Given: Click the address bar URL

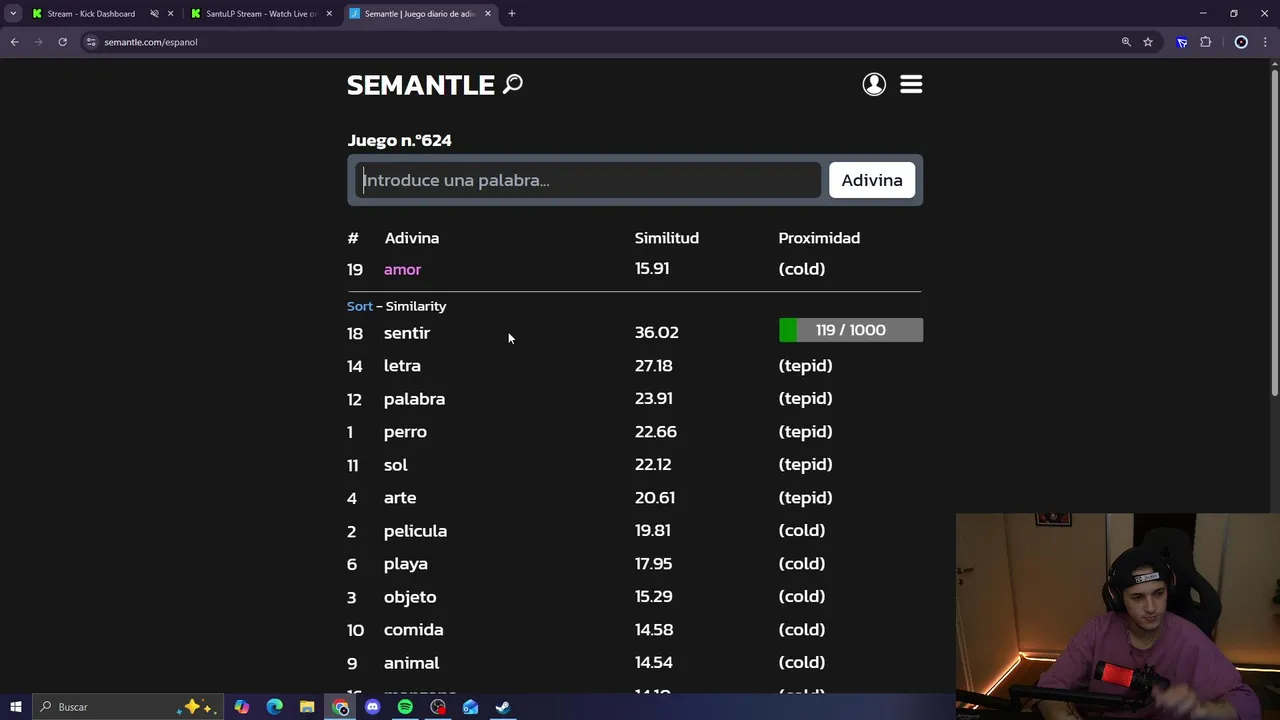Looking at the screenshot, I should coord(151,42).
